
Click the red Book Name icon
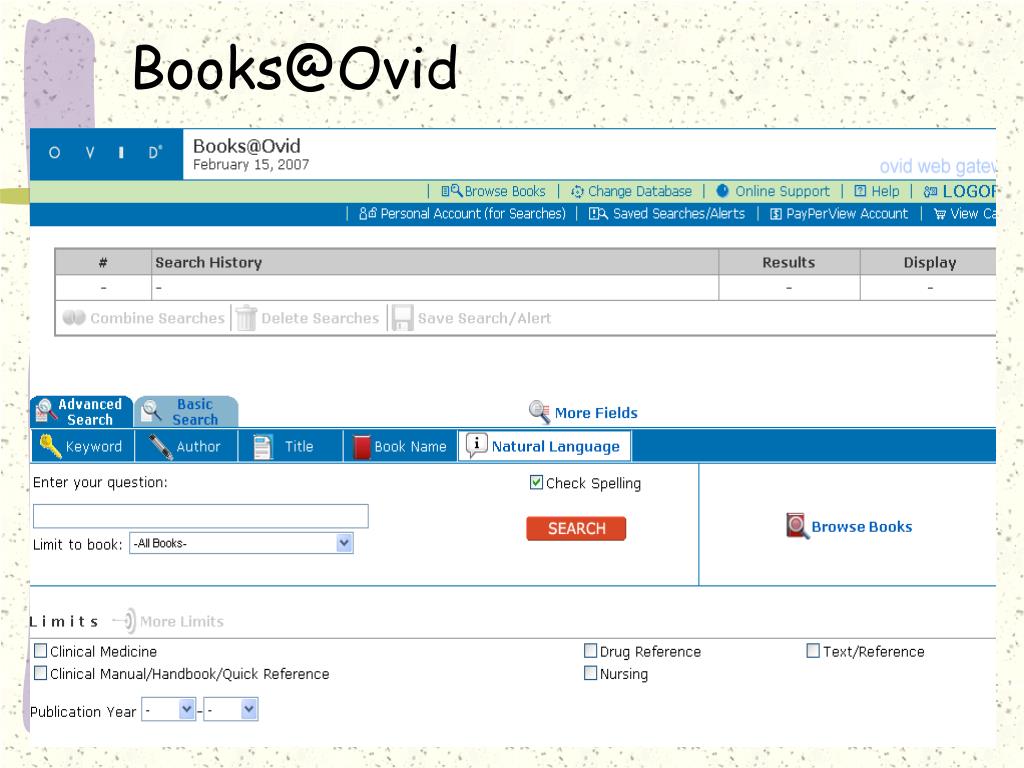[362, 447]
